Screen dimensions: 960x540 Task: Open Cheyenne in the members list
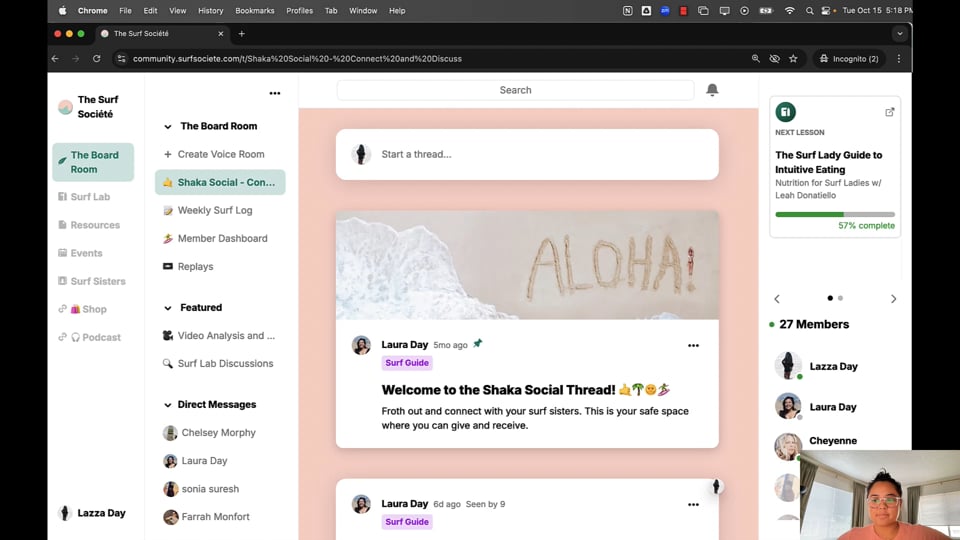coord(833,441)
